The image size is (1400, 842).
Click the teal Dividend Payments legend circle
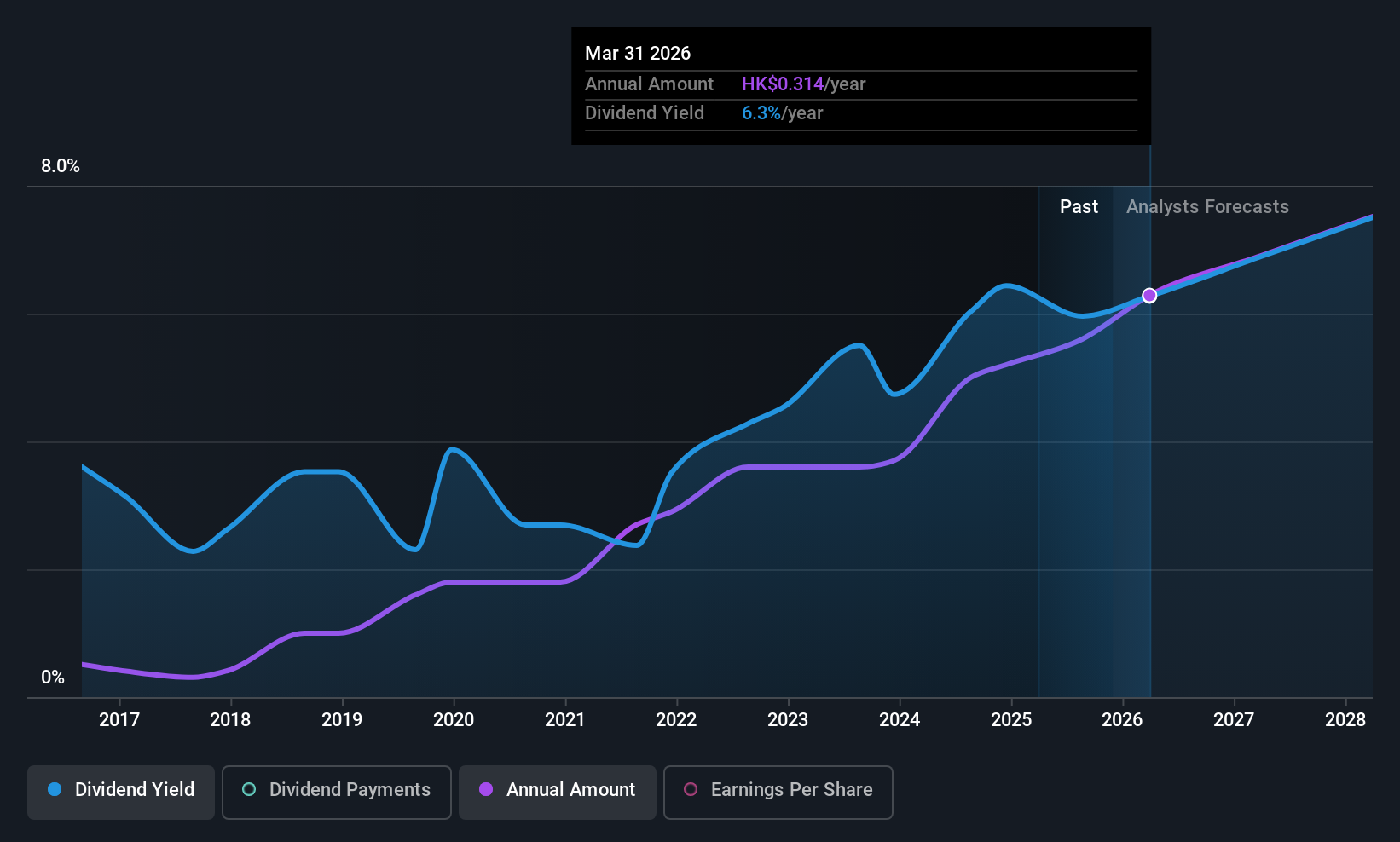249,789
